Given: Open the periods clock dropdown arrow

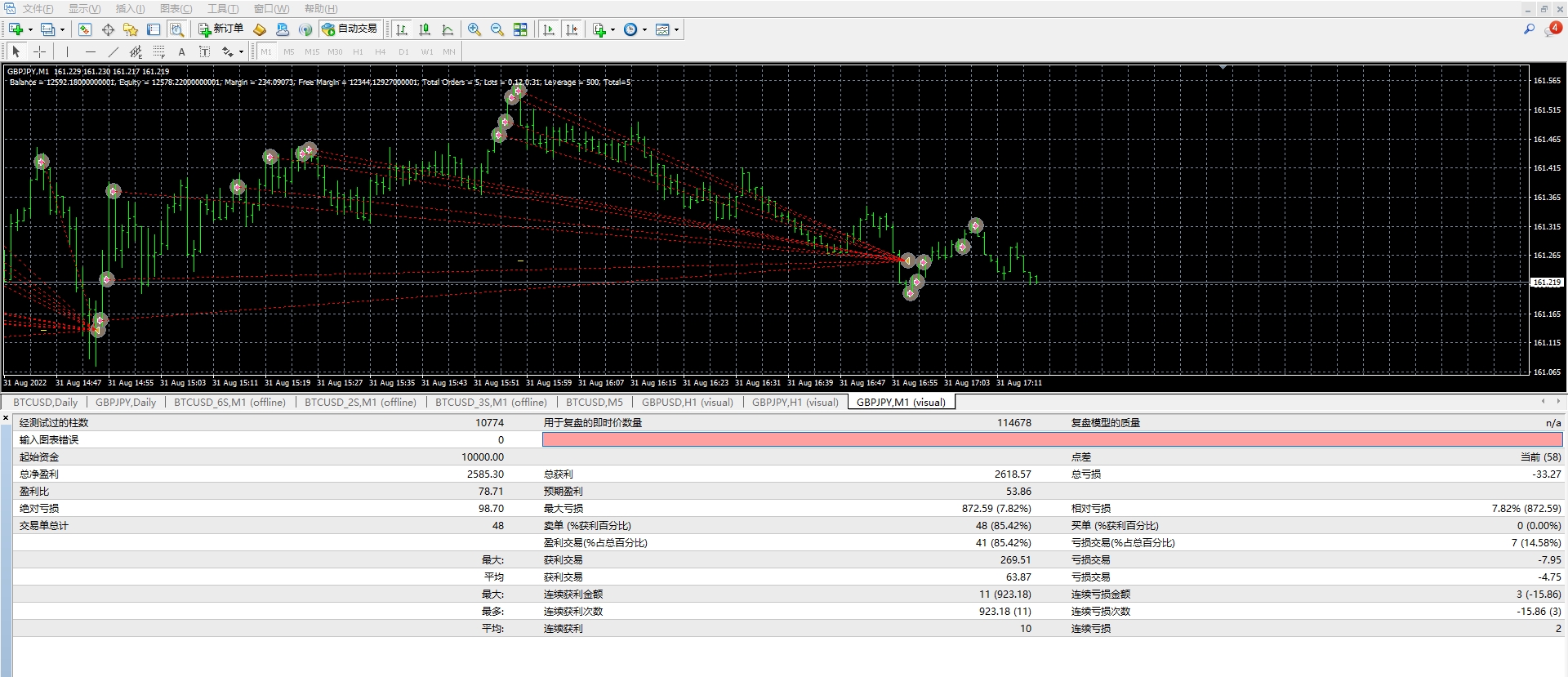Looking at the screenshot, I should [x=644, y=29].
